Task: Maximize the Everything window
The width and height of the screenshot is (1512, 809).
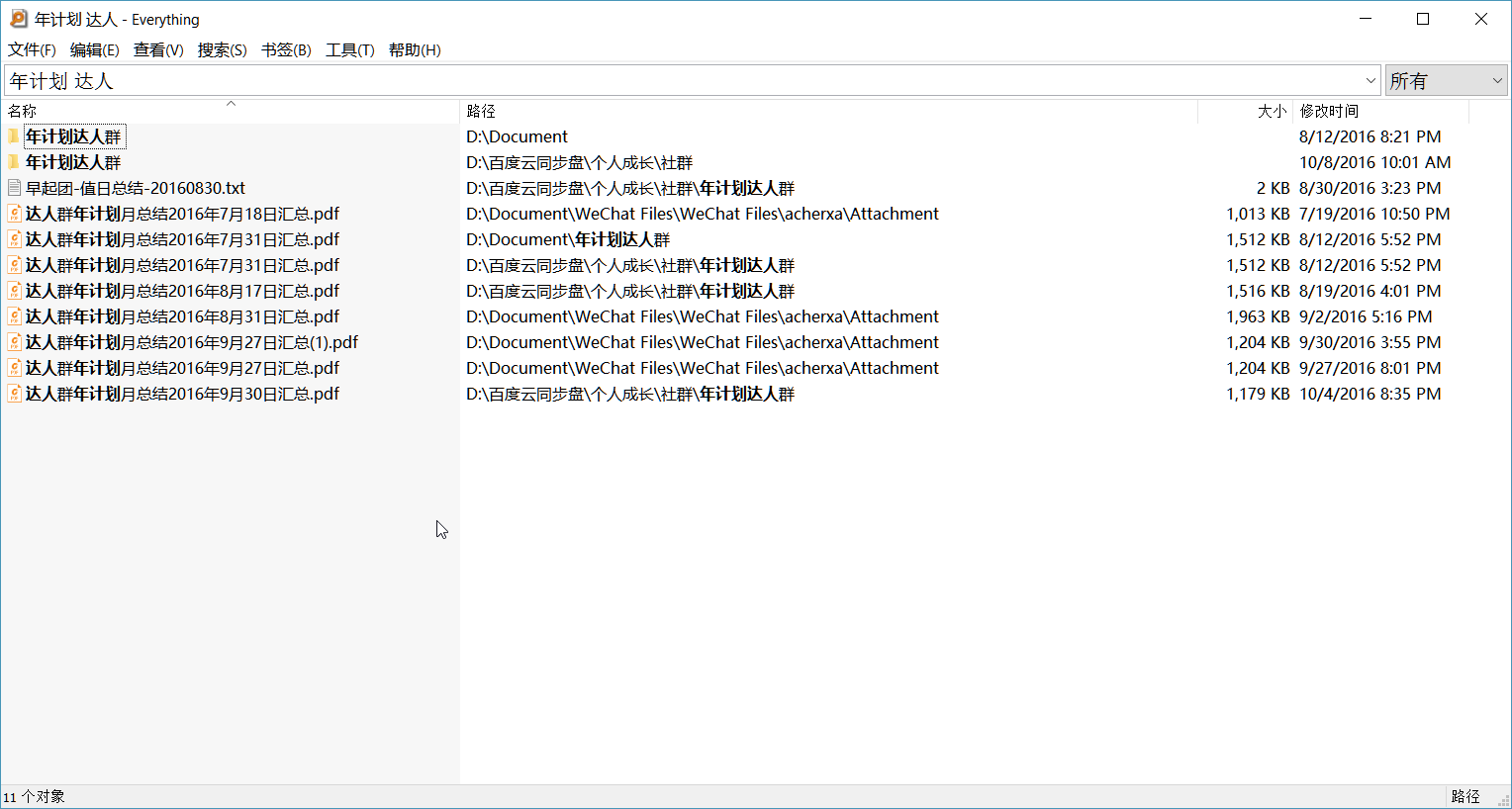Action: pos(1423,19)
